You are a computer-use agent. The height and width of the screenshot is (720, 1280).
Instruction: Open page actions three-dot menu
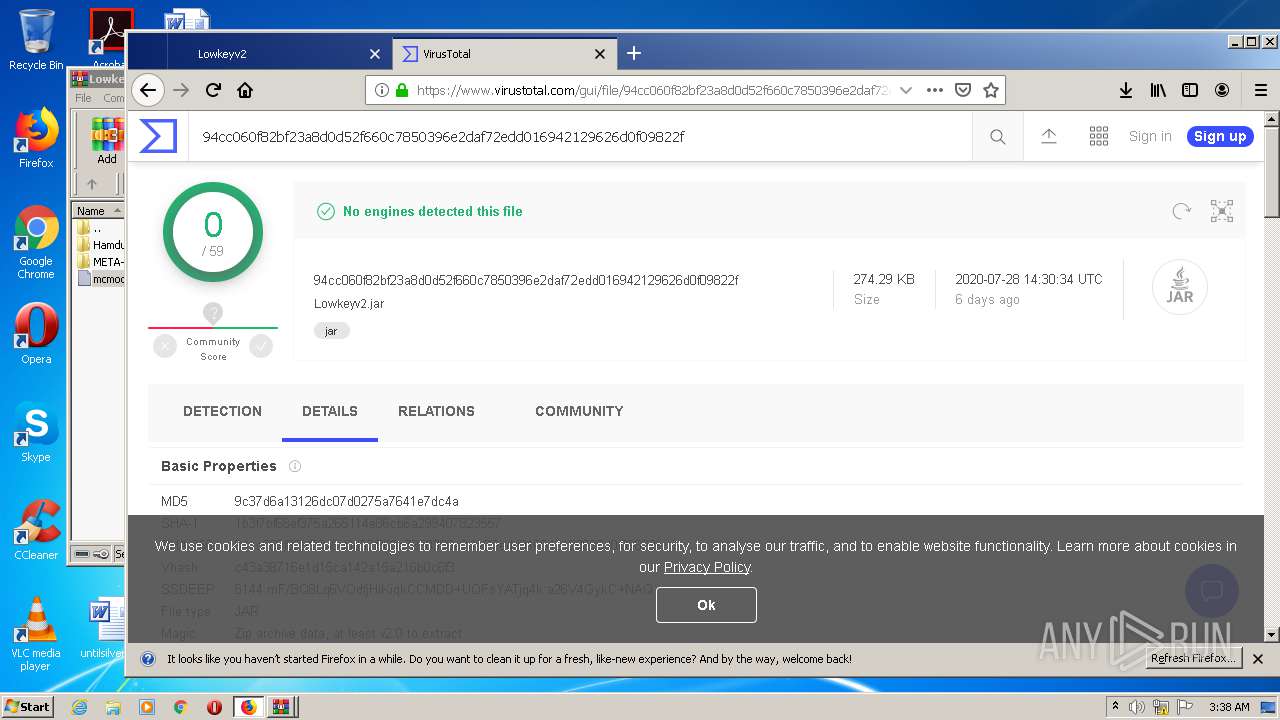[935, 90]
